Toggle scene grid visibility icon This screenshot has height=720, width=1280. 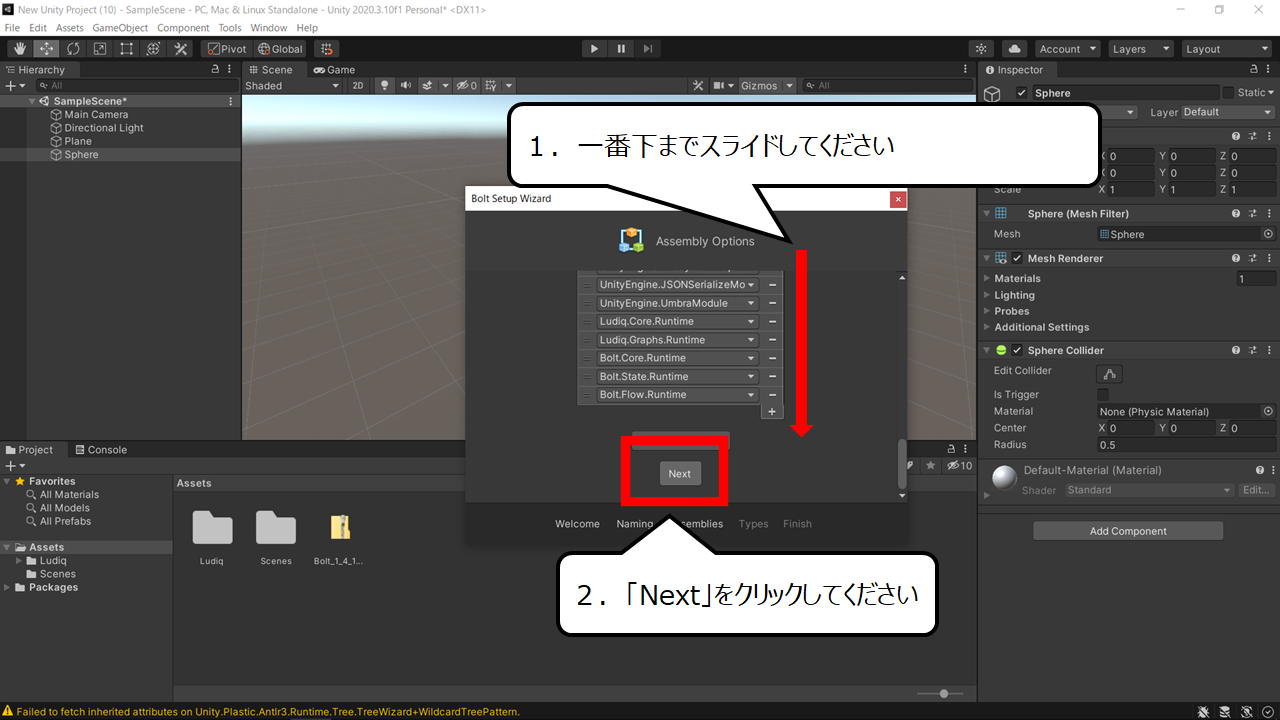493,86
